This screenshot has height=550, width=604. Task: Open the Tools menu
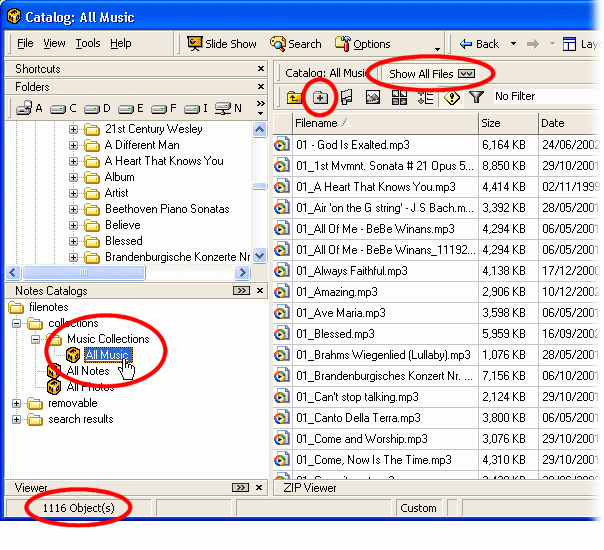tap(88, 44)
